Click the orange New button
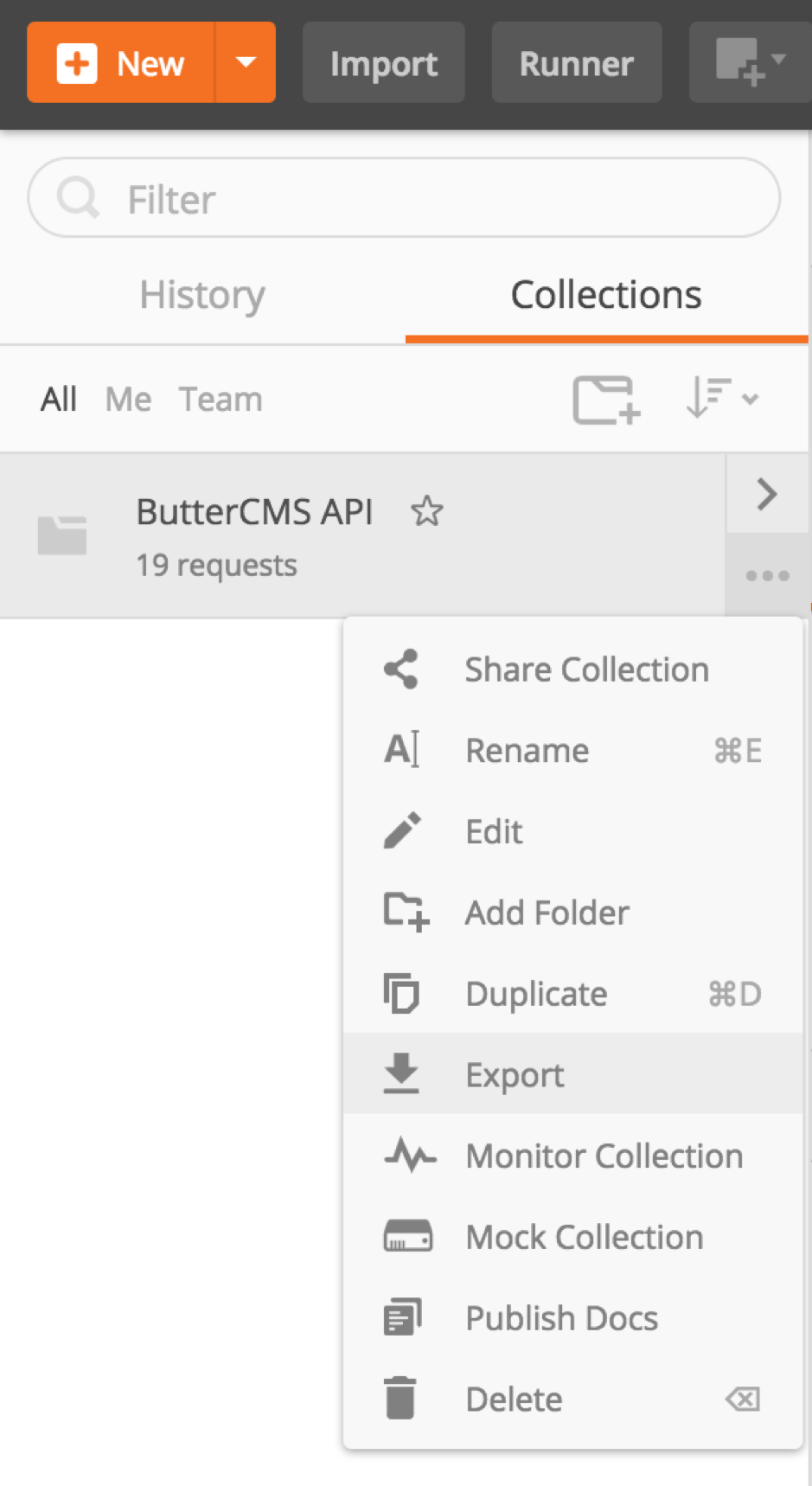Screen dimensions: 812x1486 point(121,62)
